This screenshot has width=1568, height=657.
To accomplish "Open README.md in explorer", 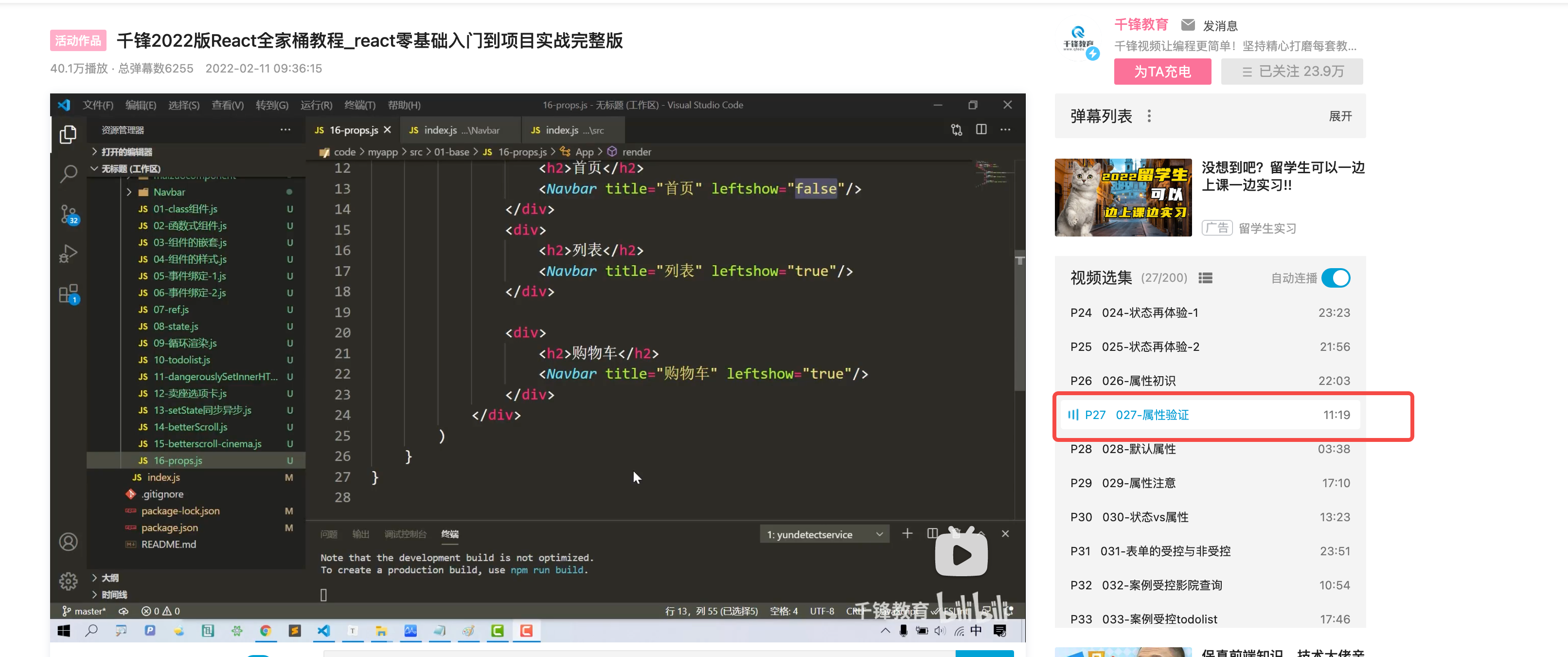I will (x=169, y=545).
